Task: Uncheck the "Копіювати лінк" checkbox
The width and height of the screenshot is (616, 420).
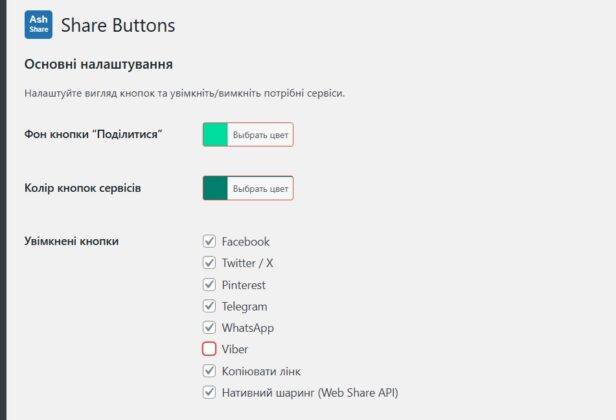Action: click(209, 371)
